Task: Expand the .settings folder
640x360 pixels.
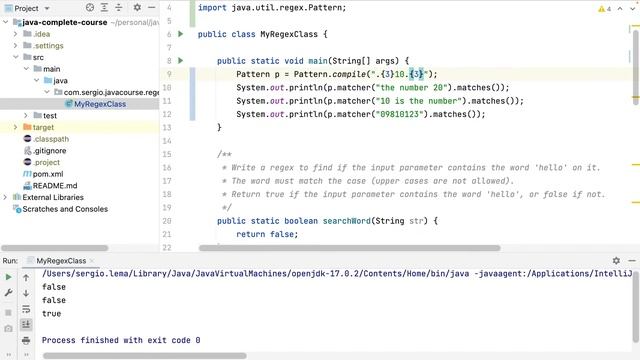Action: tap(16, 45)
